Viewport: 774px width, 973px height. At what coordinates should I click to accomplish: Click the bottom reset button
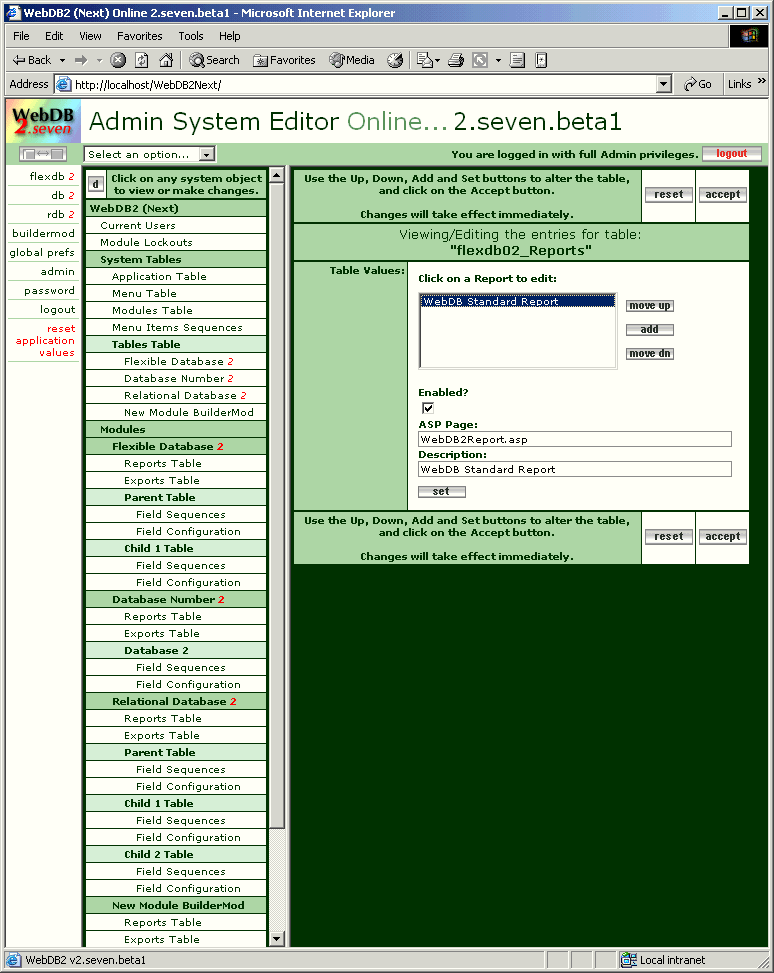(x=668, y=536)
